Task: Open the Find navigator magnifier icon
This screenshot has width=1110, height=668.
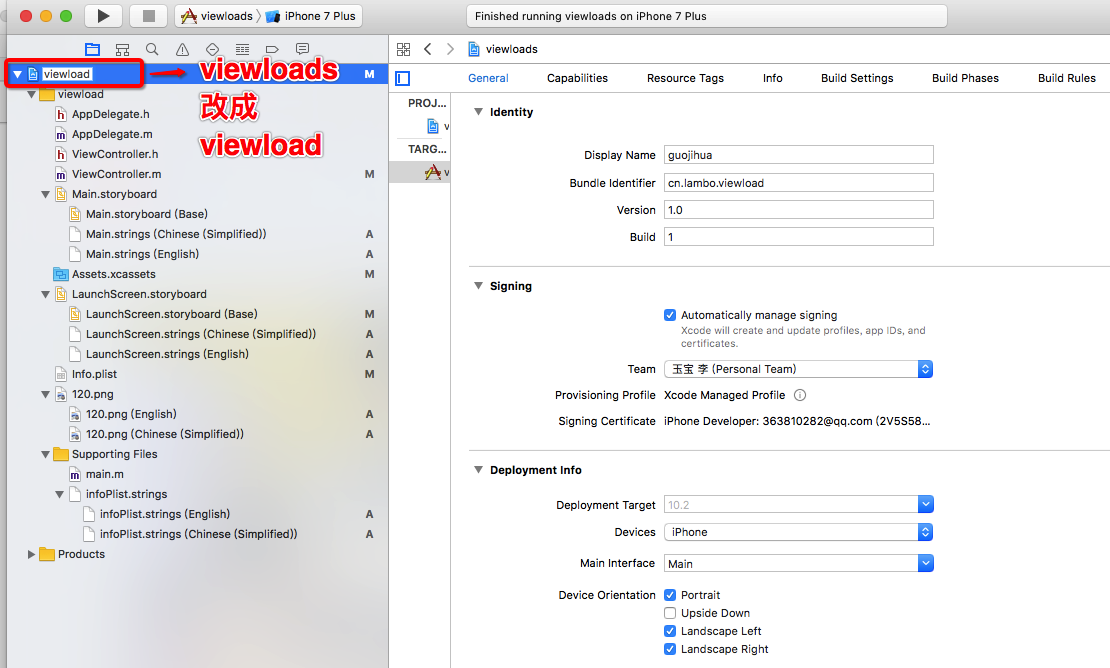Action: tap(152, 49)
